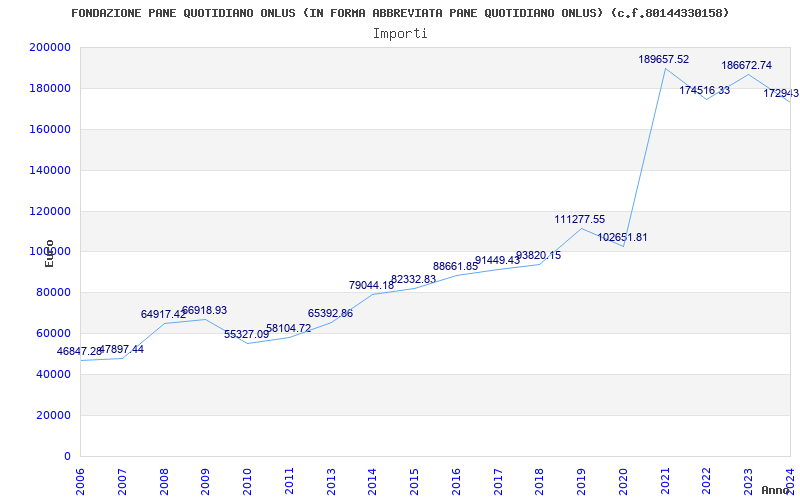Click the 2009 x-axis year label

206,482
